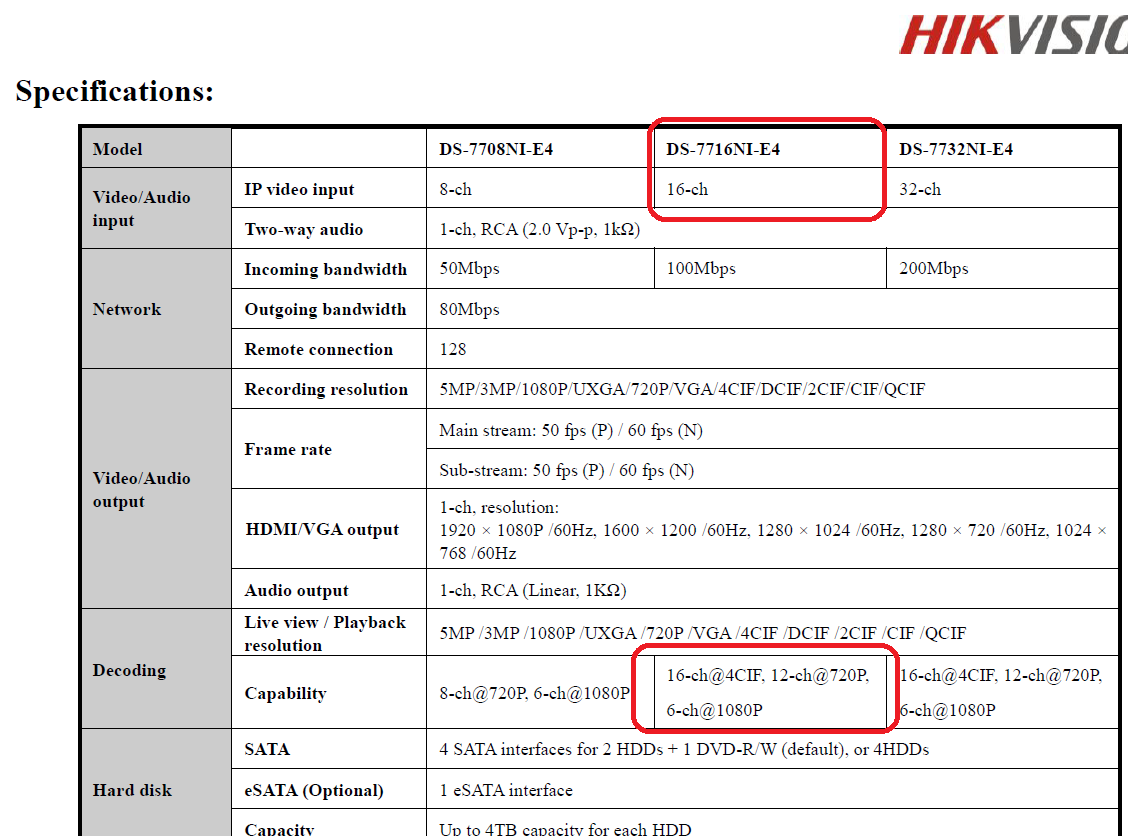Select the '50Mbps' incoming bandwidth value

(469, 268)
